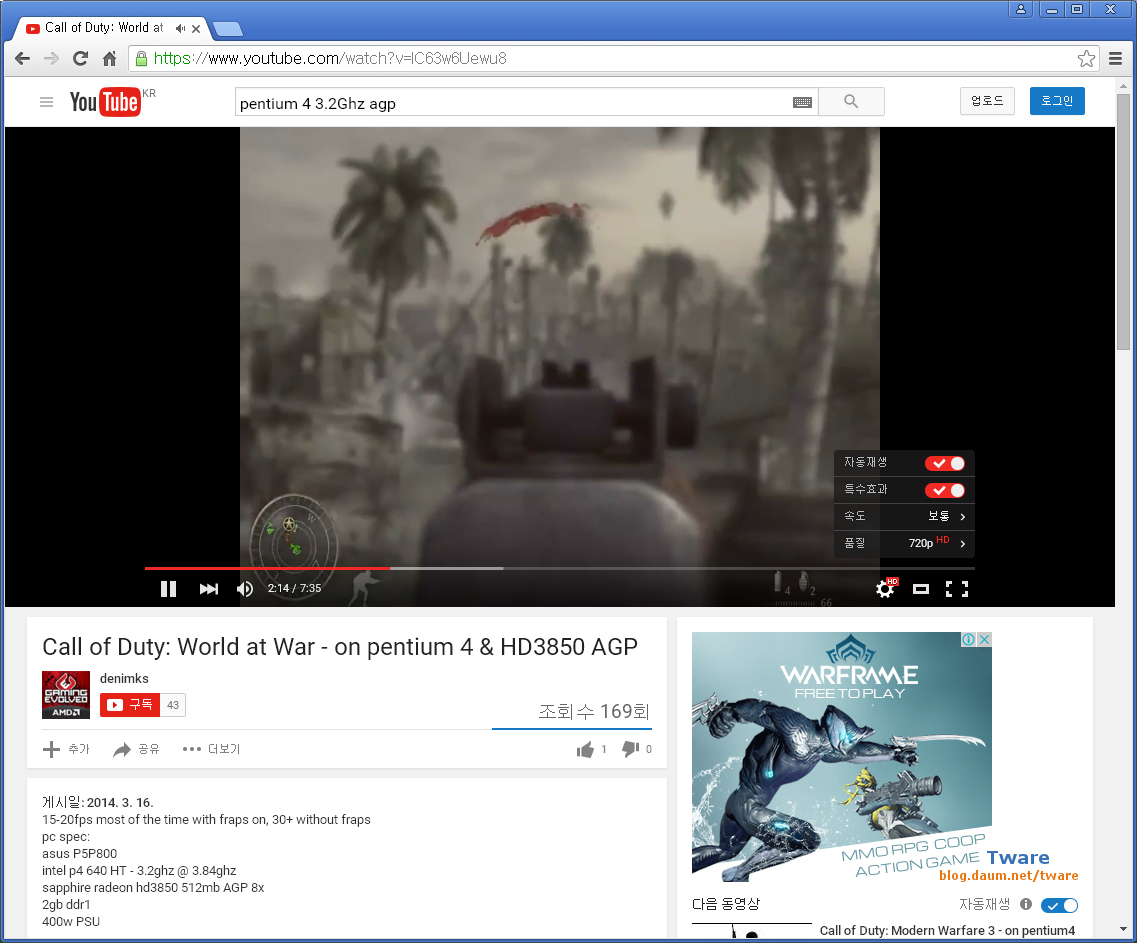1137x943 pixels.
Task: Click the video title text
Action: tap(340, 647)
